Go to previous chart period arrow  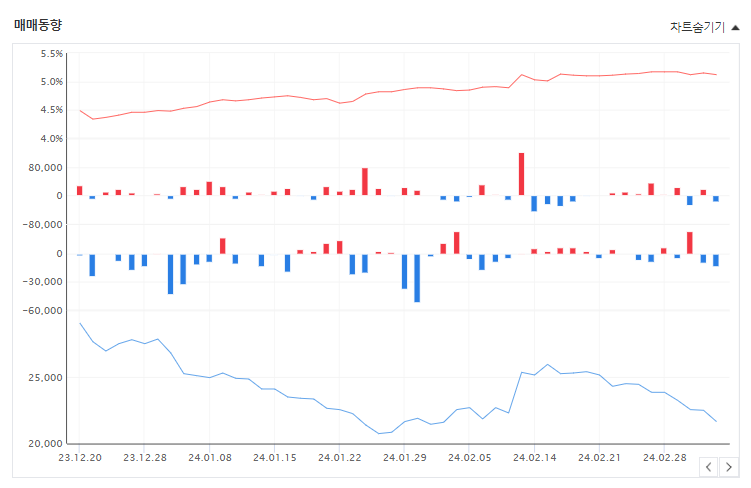point(708,467)
